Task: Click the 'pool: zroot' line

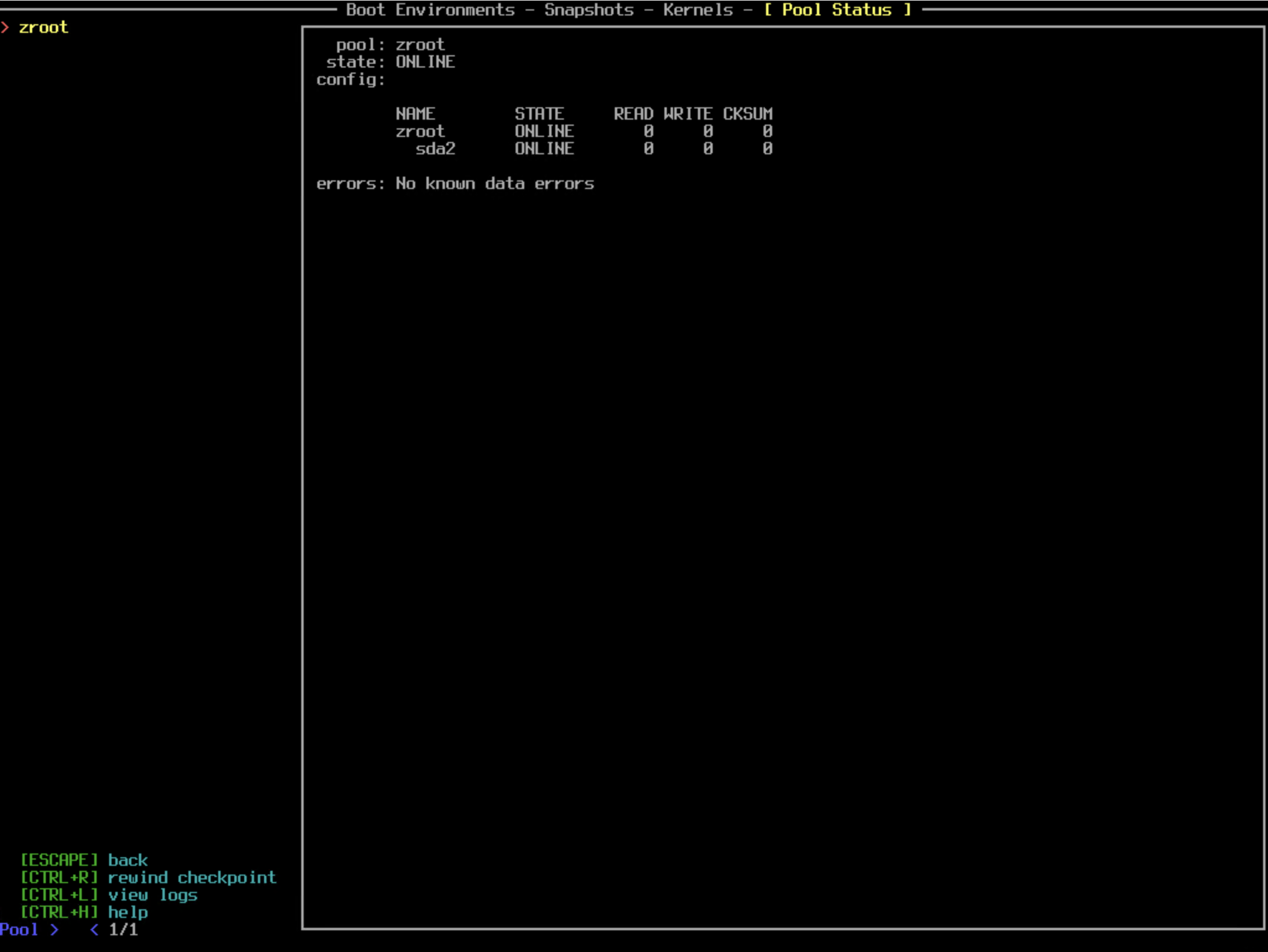Action: point(390,45)
